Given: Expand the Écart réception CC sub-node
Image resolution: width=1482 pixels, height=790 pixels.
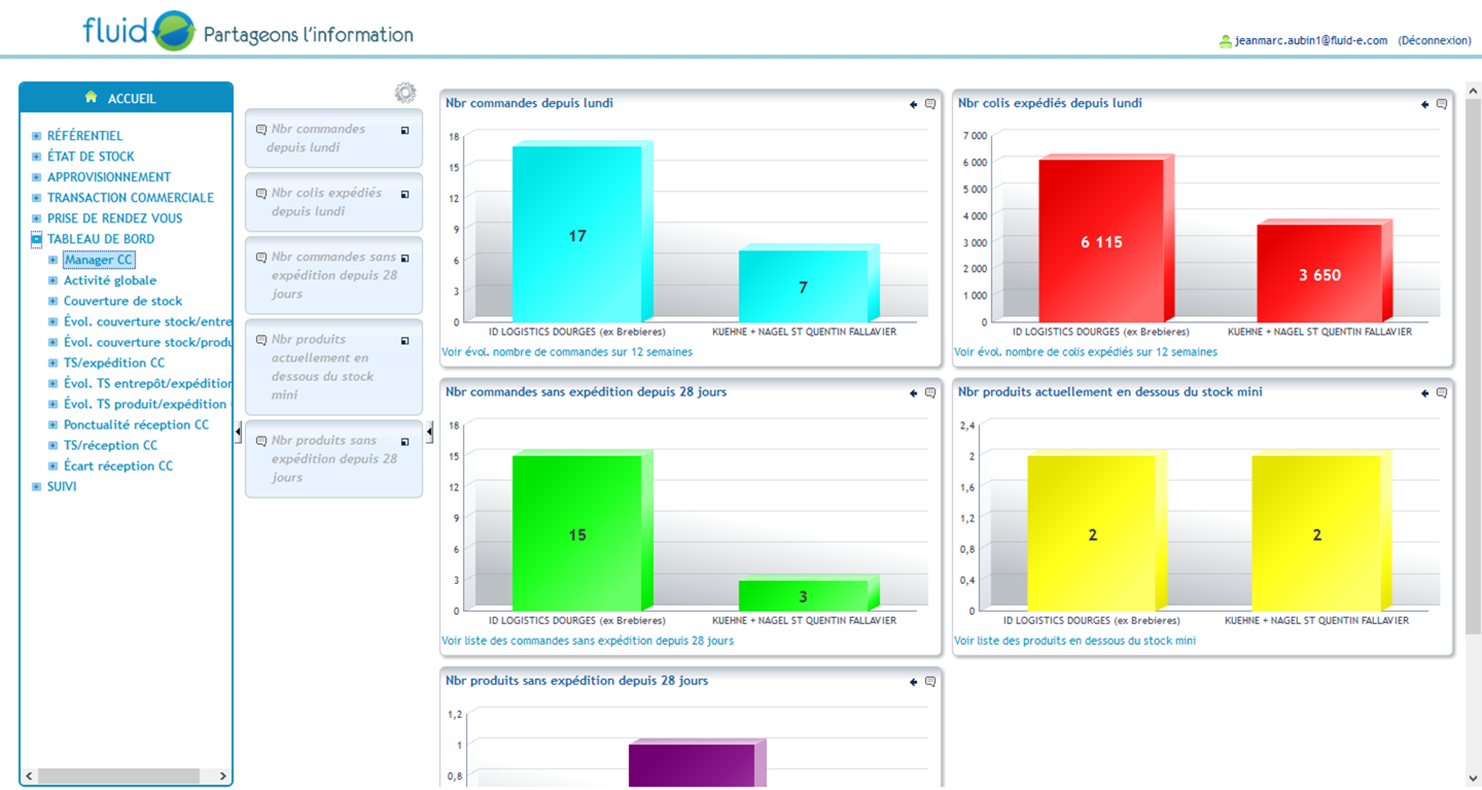Looking at the screenshot, I should pos(54,466).
